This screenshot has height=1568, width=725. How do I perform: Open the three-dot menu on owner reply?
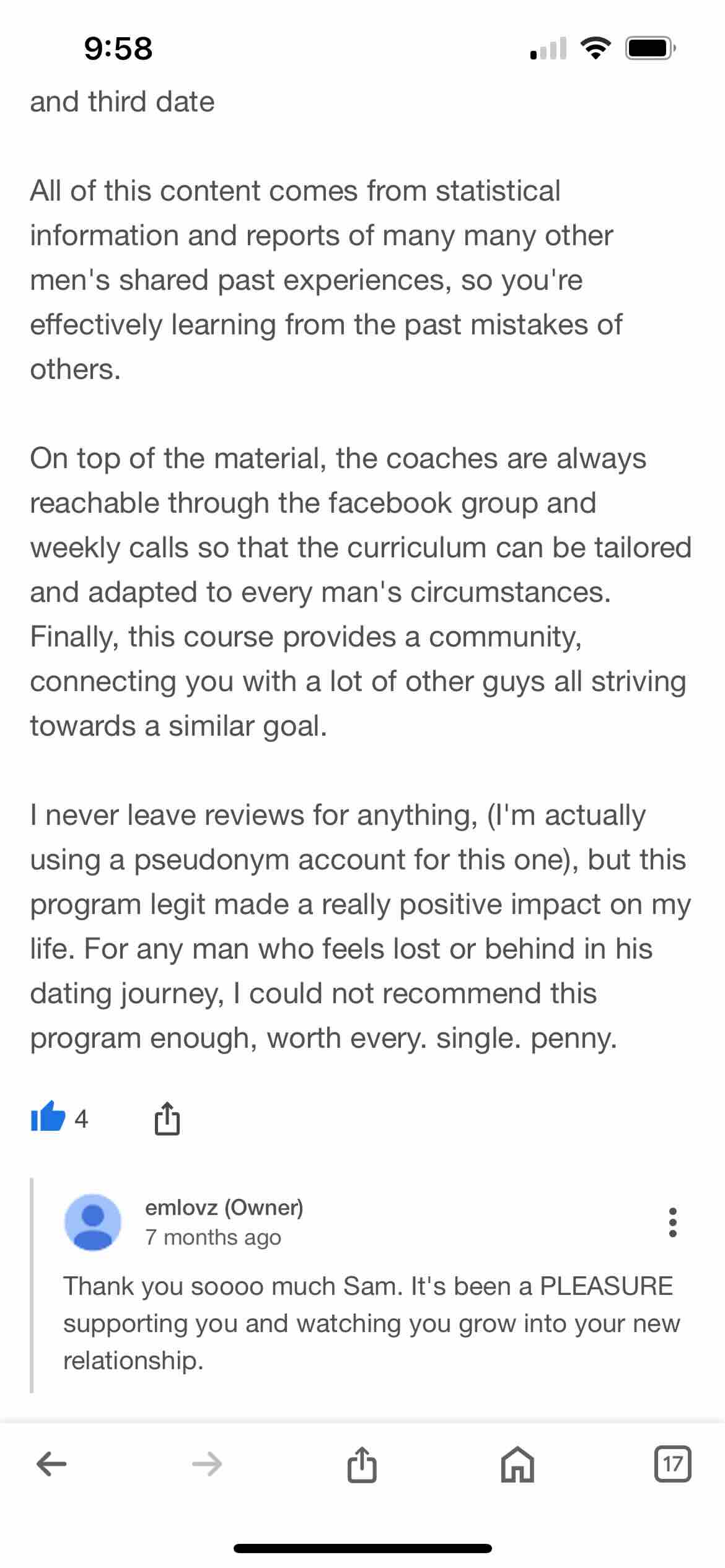pos(673,1222)
